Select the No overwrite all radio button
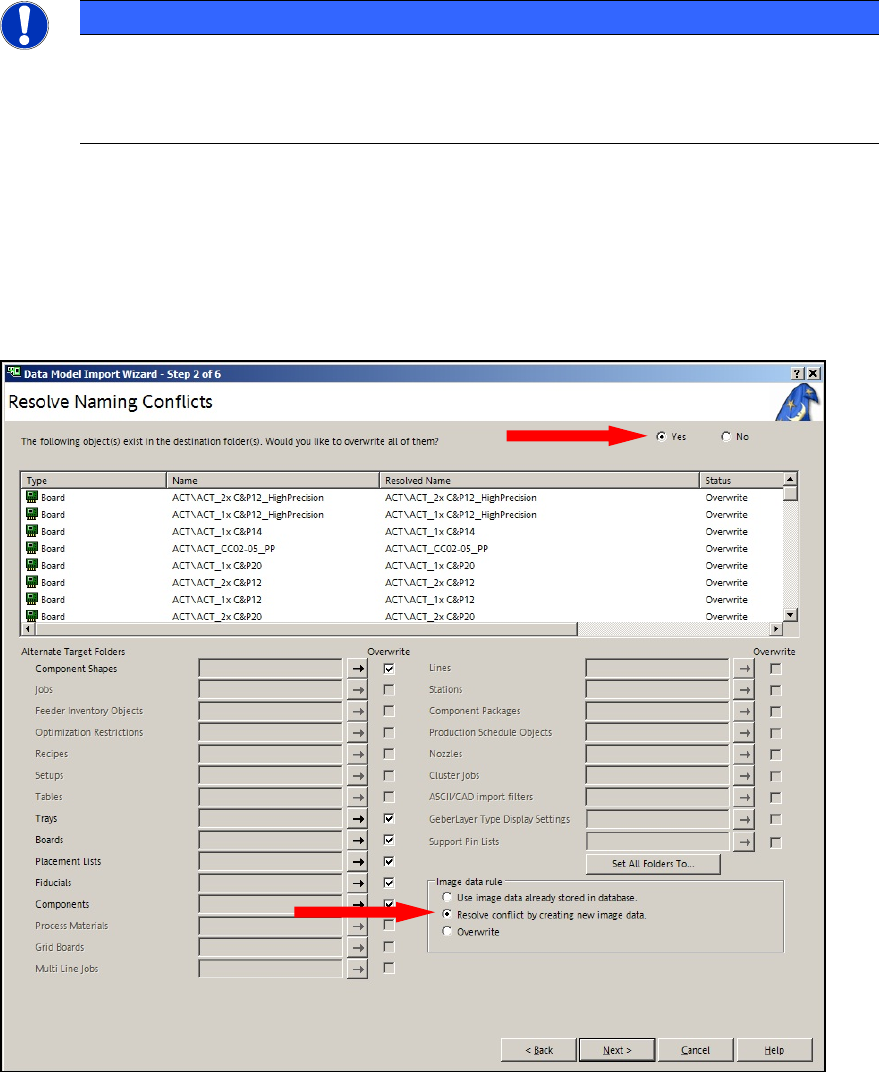879x1072 pixels. (726, 436)
